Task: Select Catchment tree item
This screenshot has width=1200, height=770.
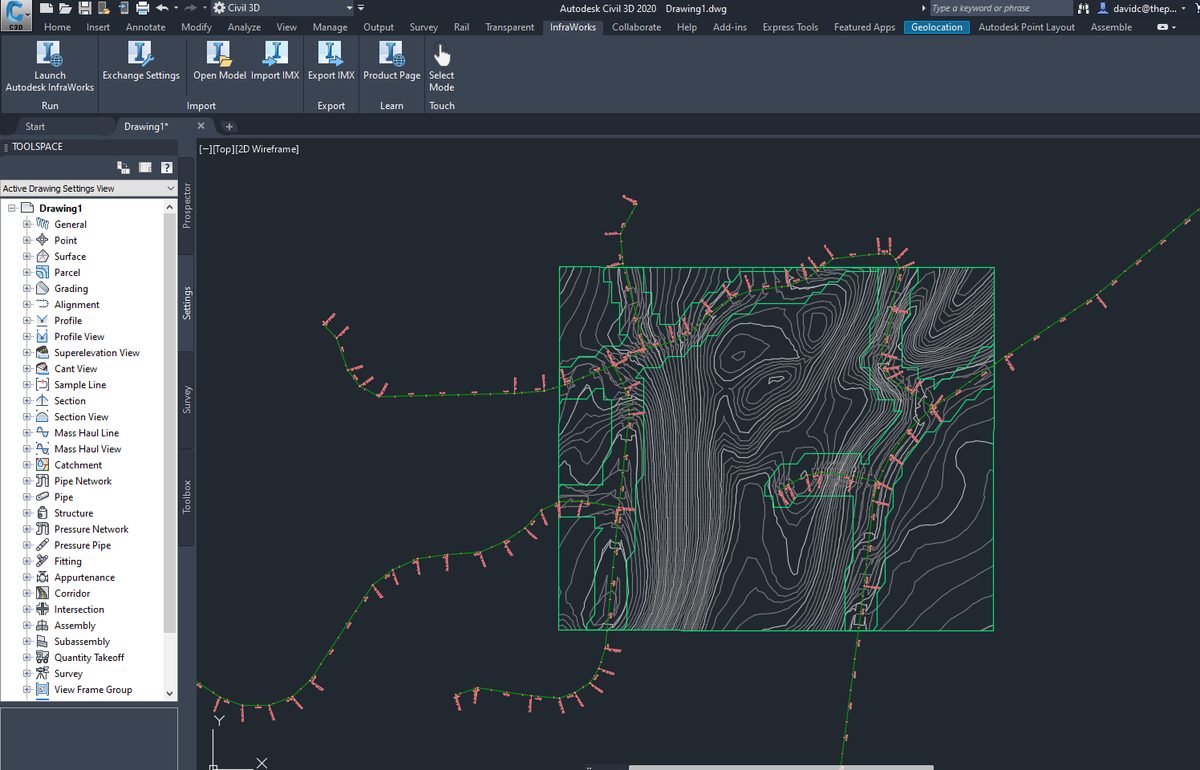Action: pos(78,465)
